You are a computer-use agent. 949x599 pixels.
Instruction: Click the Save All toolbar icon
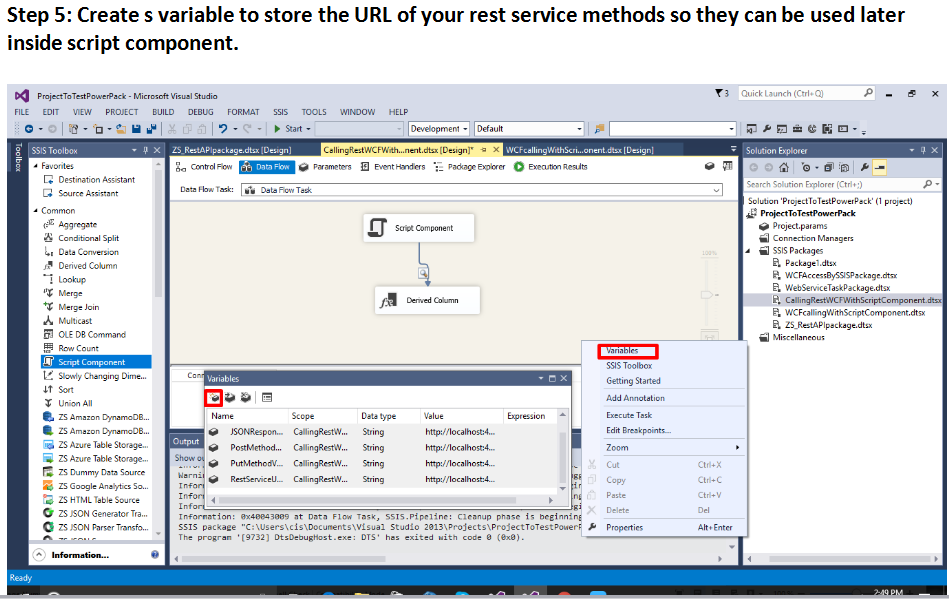[x=151, y=129]
